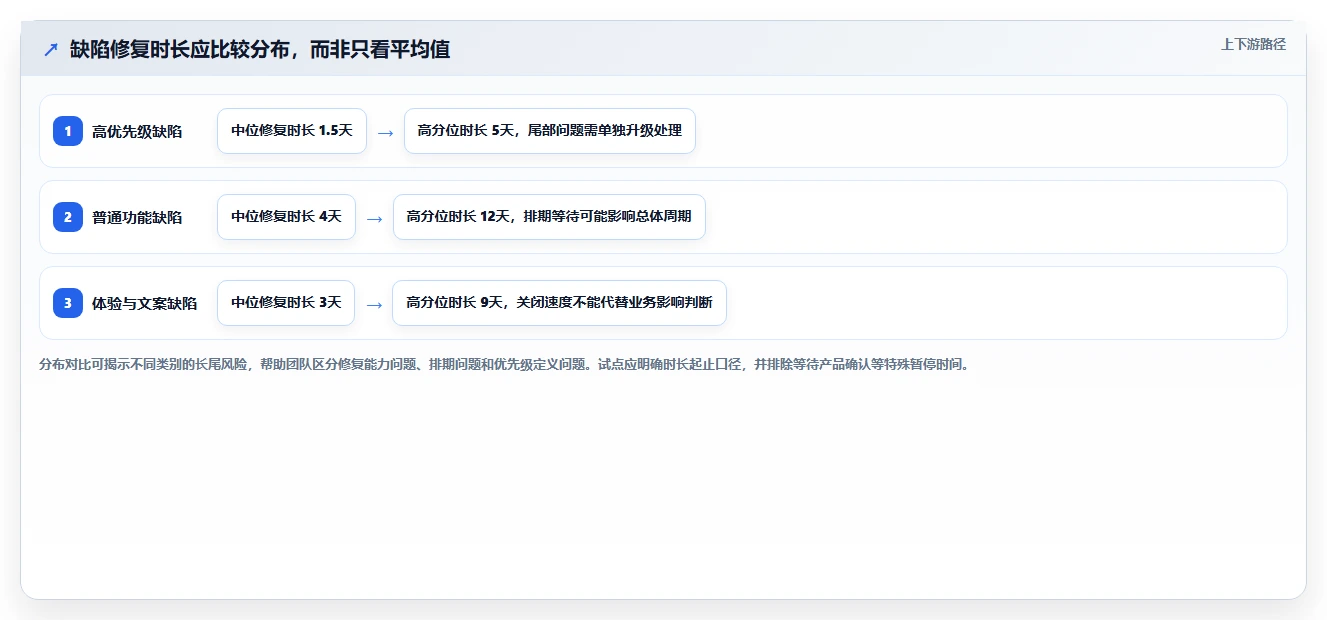Click the 中位修复时长 3天 box
The height and width of the screenshot is (620, 1327).
286,303
